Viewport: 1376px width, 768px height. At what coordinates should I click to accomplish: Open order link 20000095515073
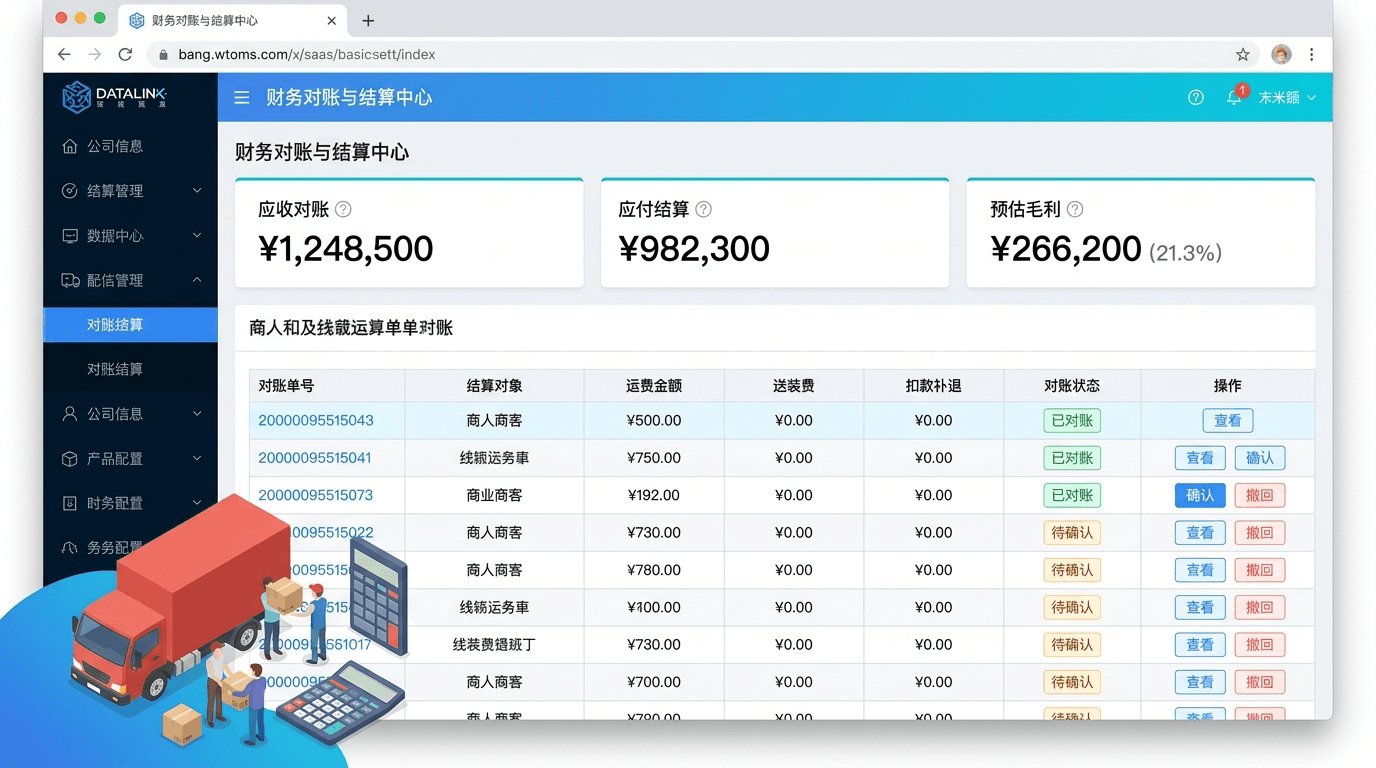316,495
